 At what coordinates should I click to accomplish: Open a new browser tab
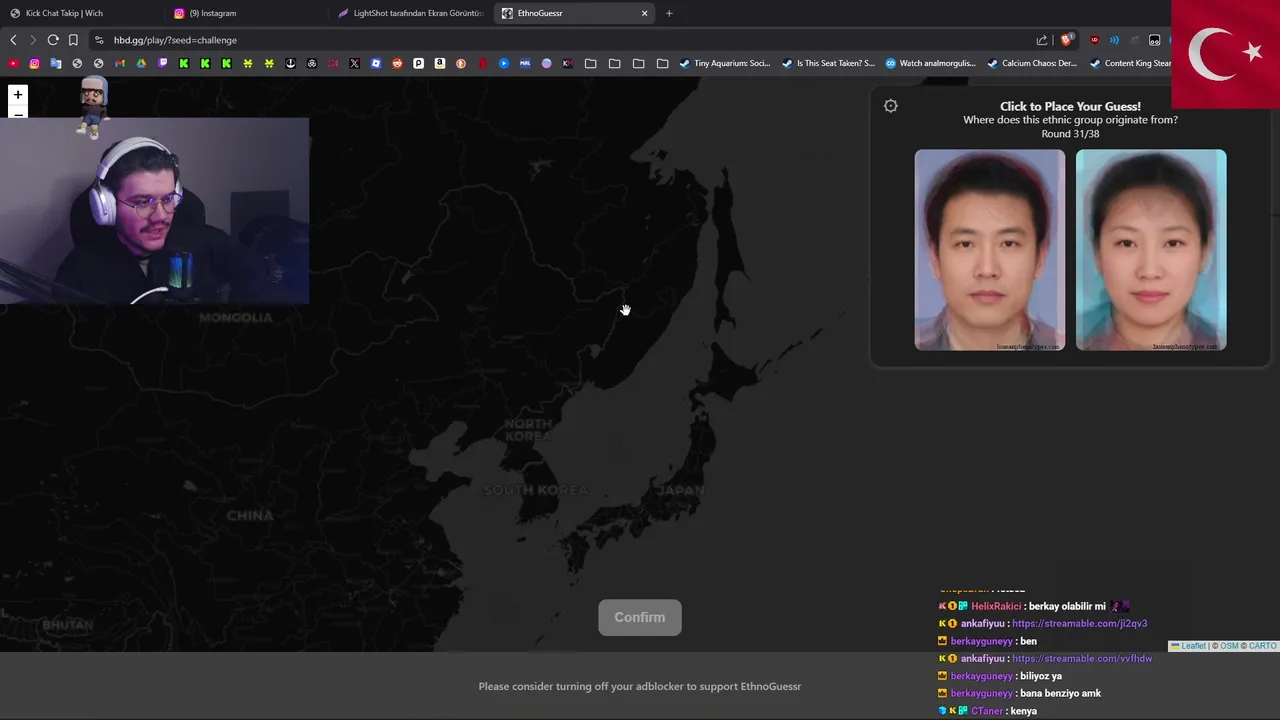[x=669, y=13]
